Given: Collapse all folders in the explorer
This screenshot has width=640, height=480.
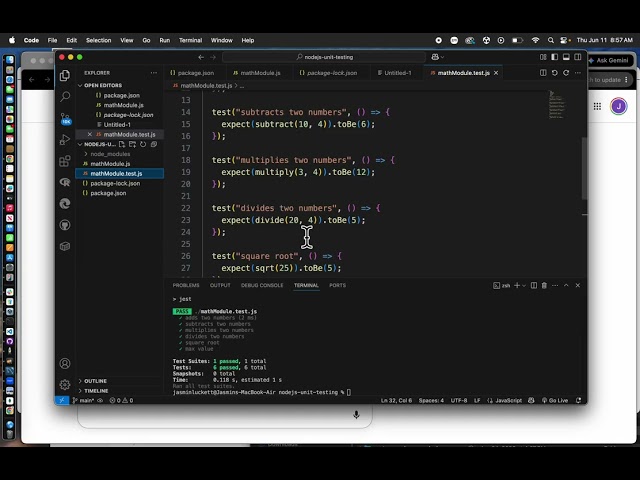Looking at the screenshot, I should (154, 144).
